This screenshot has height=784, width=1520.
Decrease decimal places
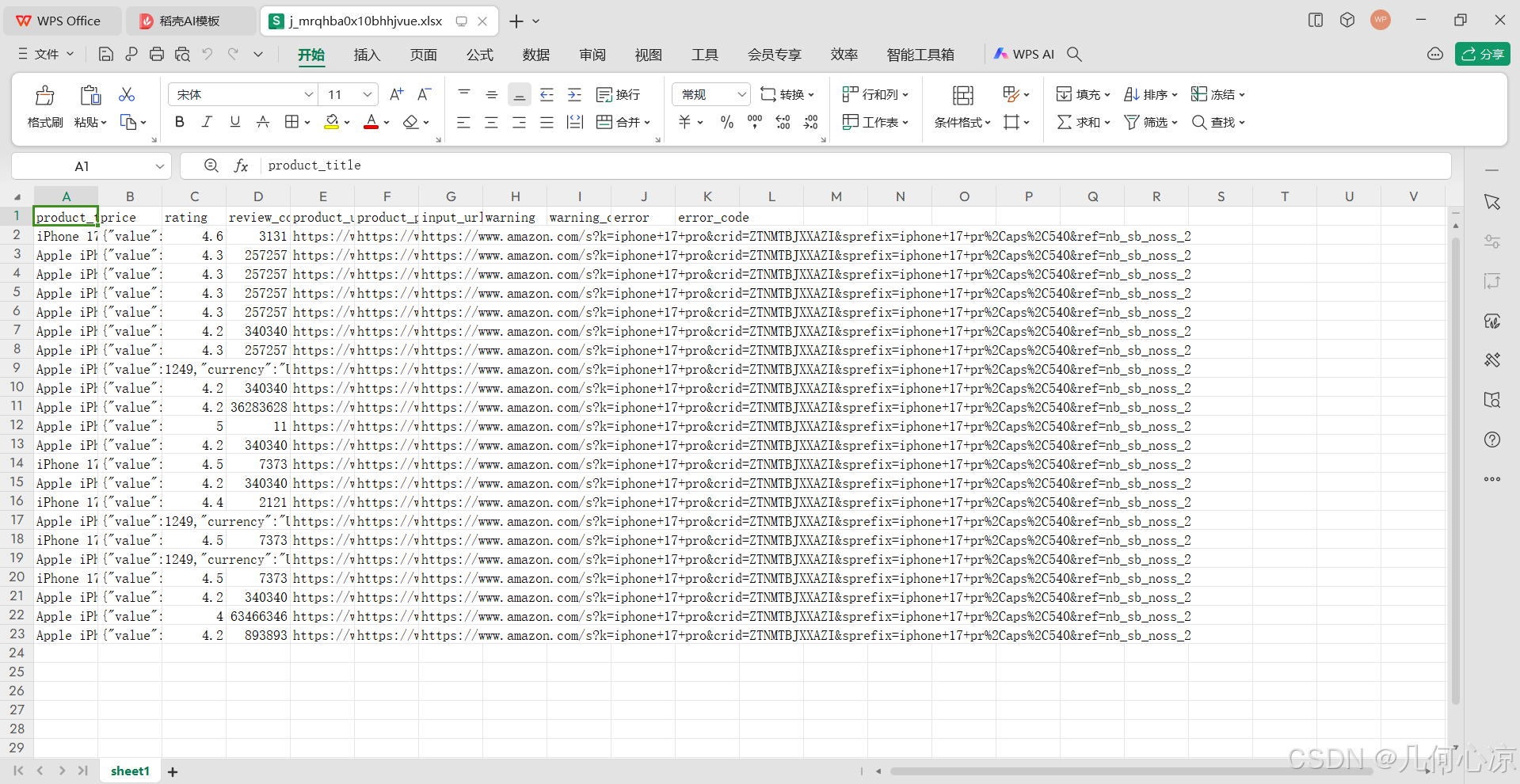pos(810,122)
